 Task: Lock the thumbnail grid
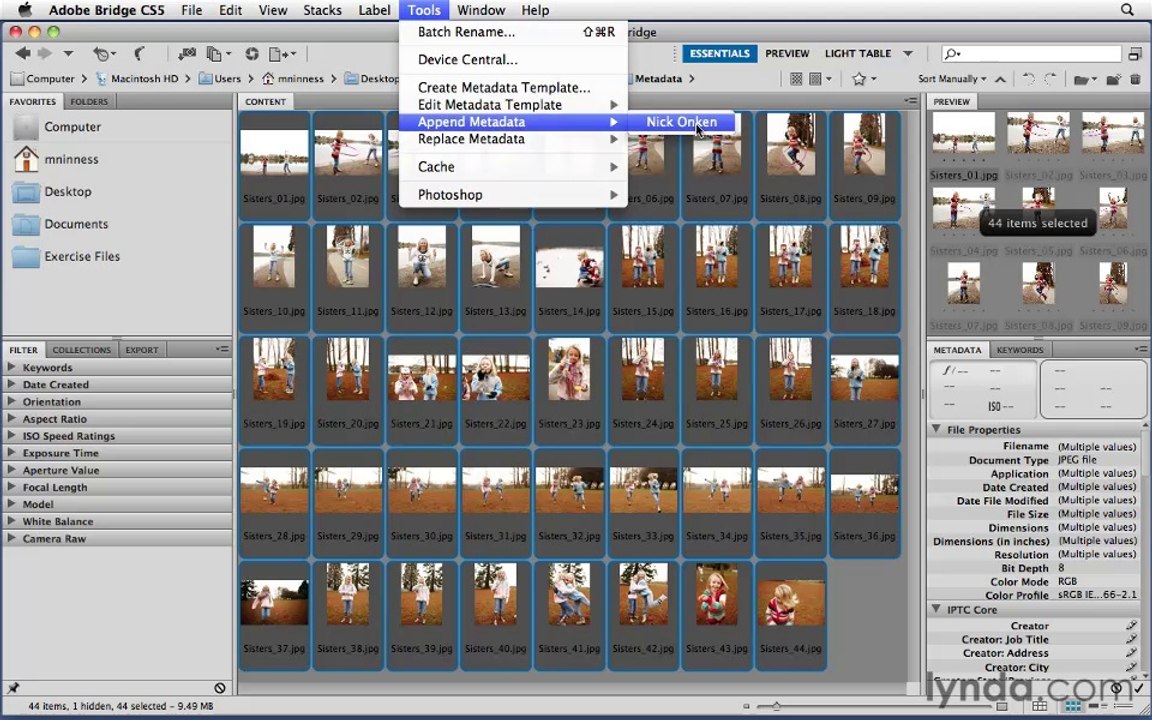1040,707
